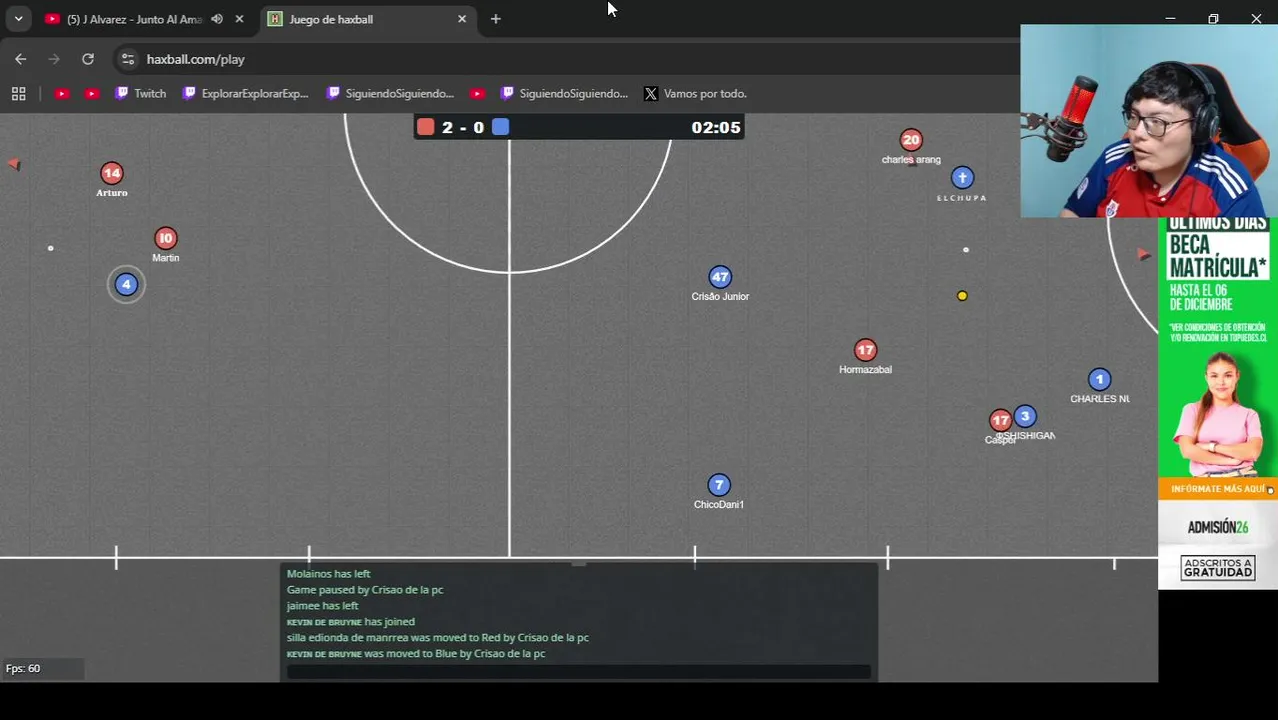The width and height of the screenshot is (1278, 720).
Task: Click the red arrow at left goal
Action: tap(14, 164)
